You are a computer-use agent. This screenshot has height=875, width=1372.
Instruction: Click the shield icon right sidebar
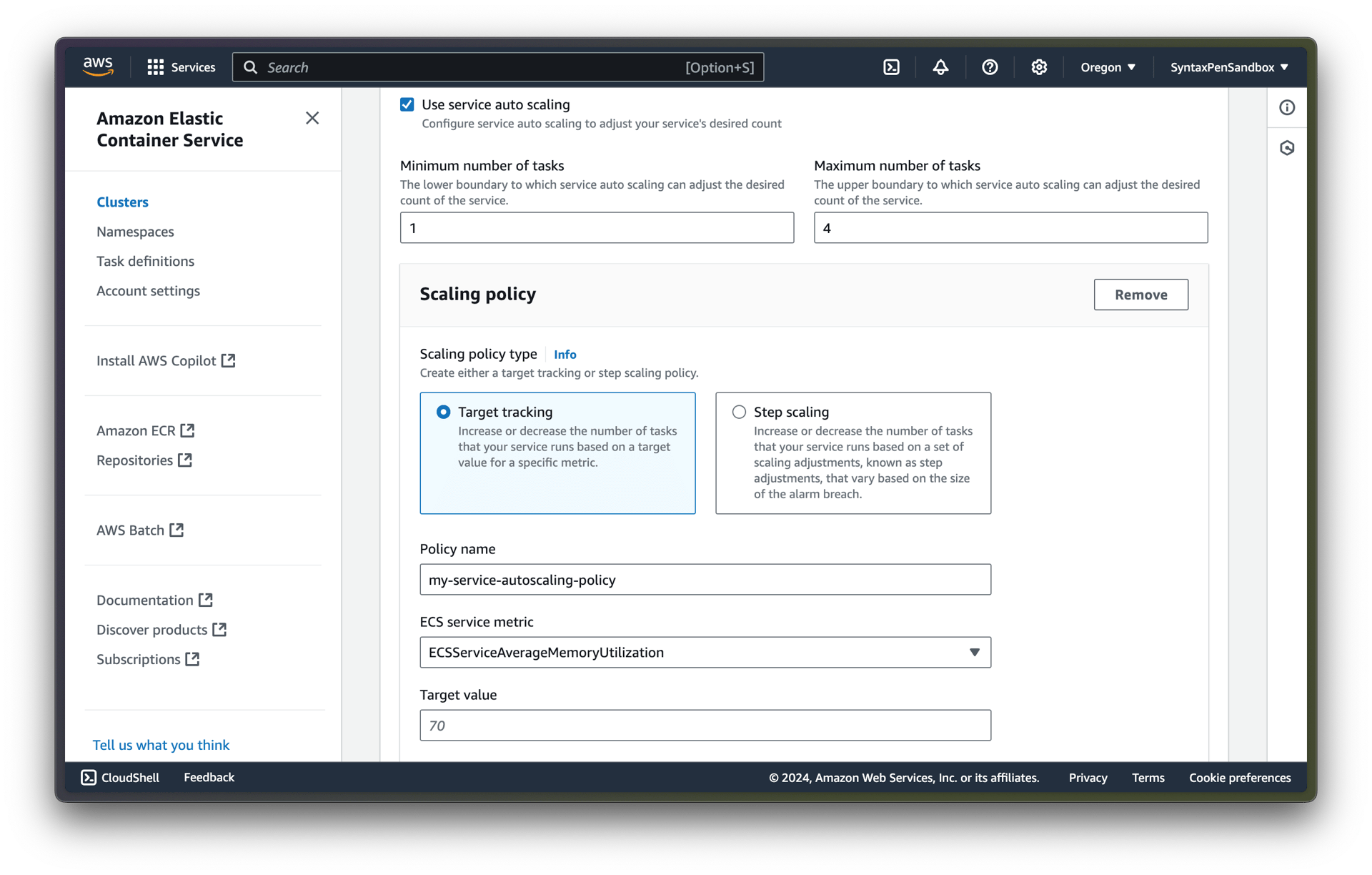point(1287,147)
